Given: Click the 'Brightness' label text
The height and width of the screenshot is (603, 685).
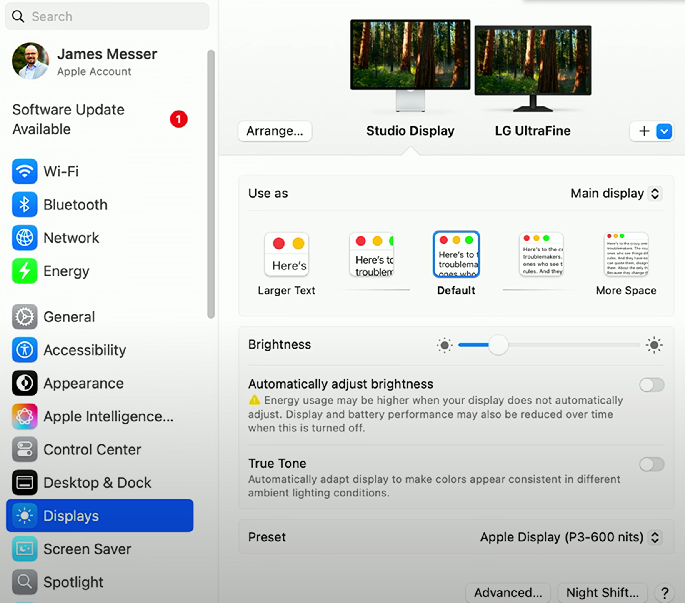Looking at the screenshot, I should (x=280, y=345).
